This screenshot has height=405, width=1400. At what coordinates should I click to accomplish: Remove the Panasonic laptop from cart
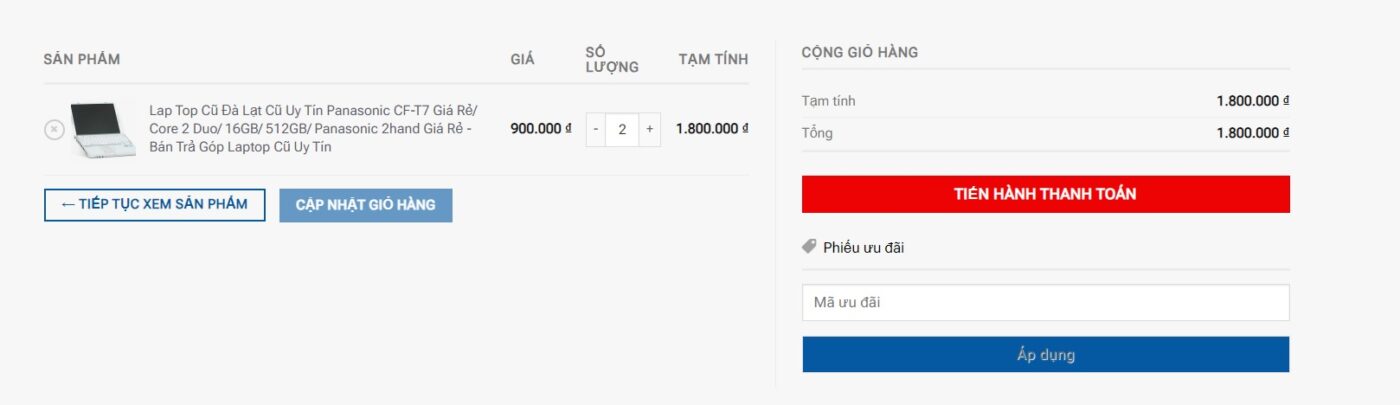54,129
